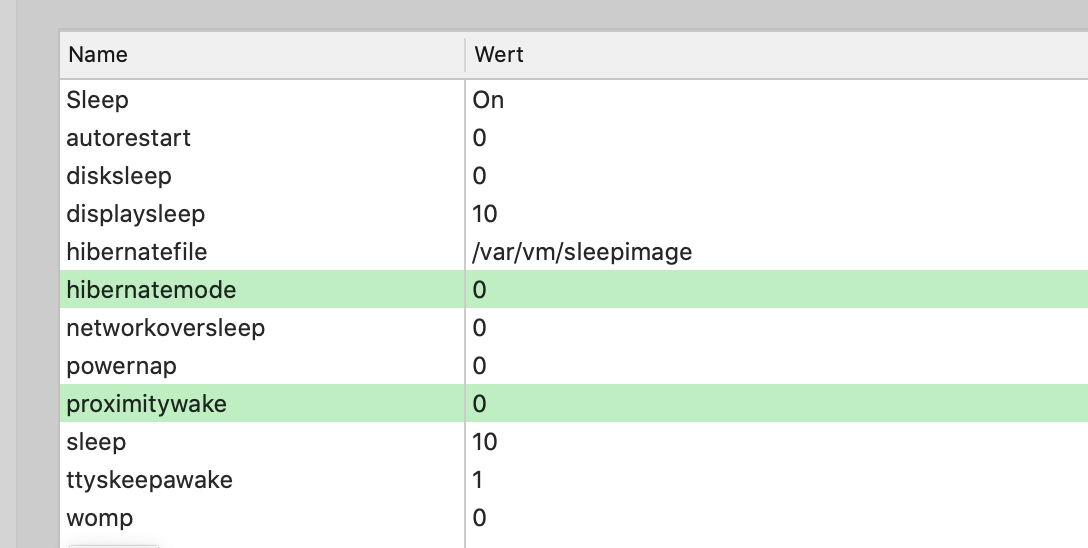The image size is (1088, 548).
Task: Select the networkoversleep row name
Action: (x=165, y=328)
